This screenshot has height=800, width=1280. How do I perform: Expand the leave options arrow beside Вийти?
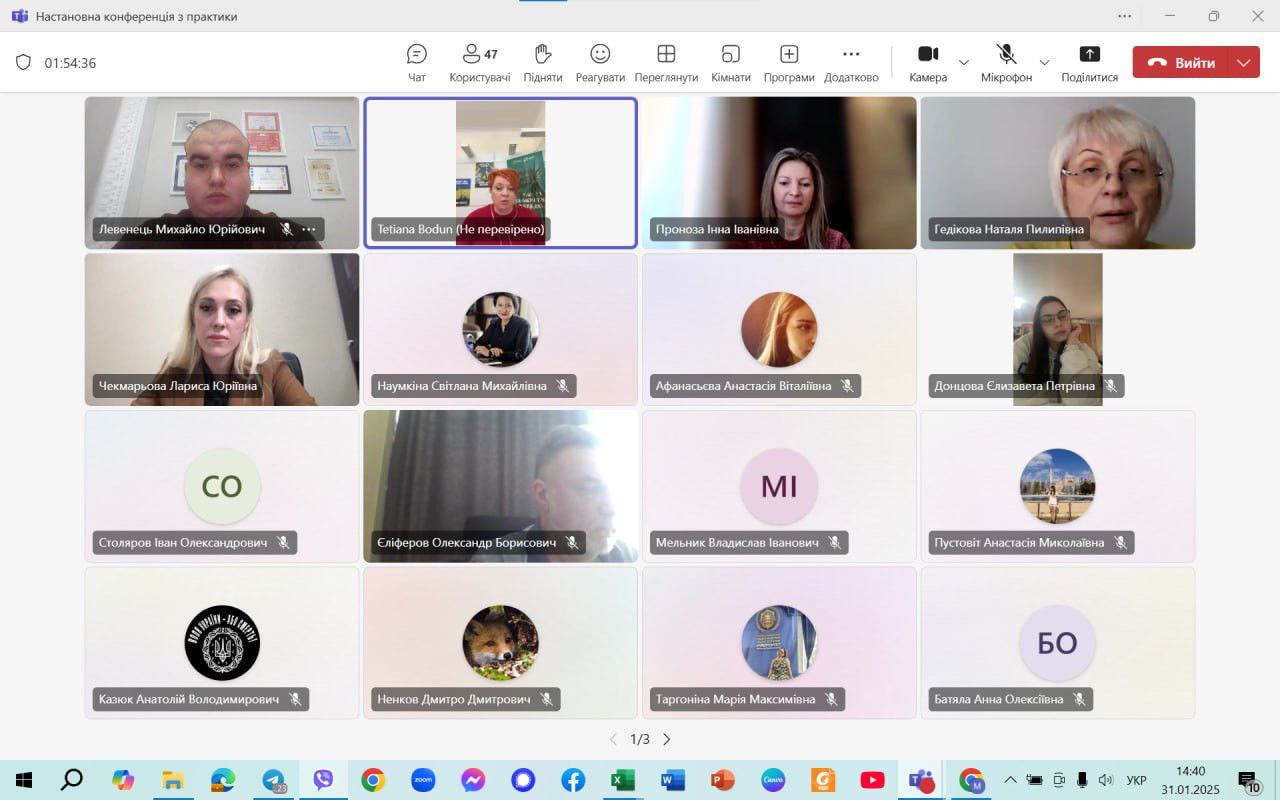tap(1244, 62)
